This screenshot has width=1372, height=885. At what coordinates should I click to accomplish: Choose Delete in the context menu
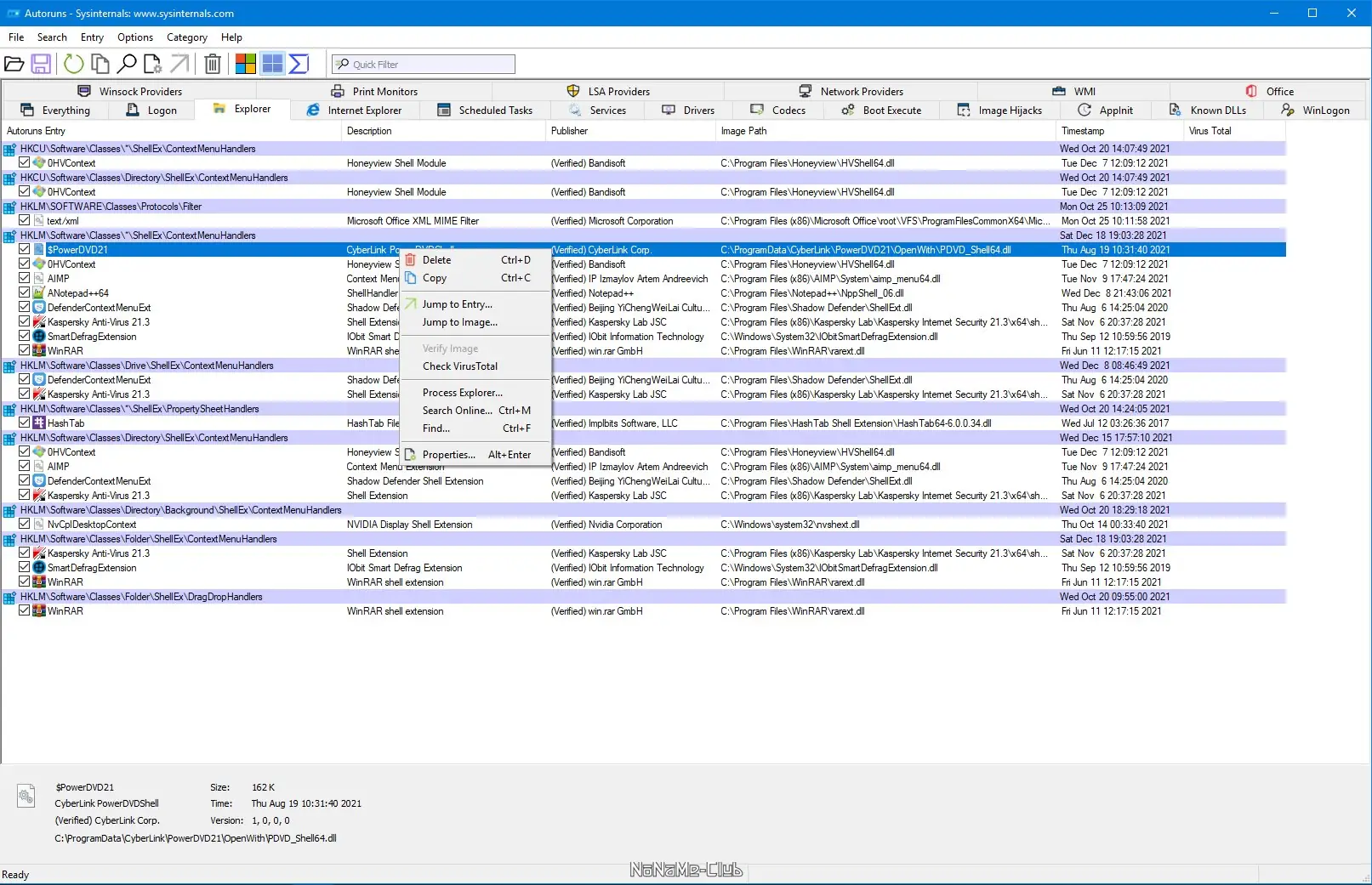pyautogui.click(x=475, y=260)
